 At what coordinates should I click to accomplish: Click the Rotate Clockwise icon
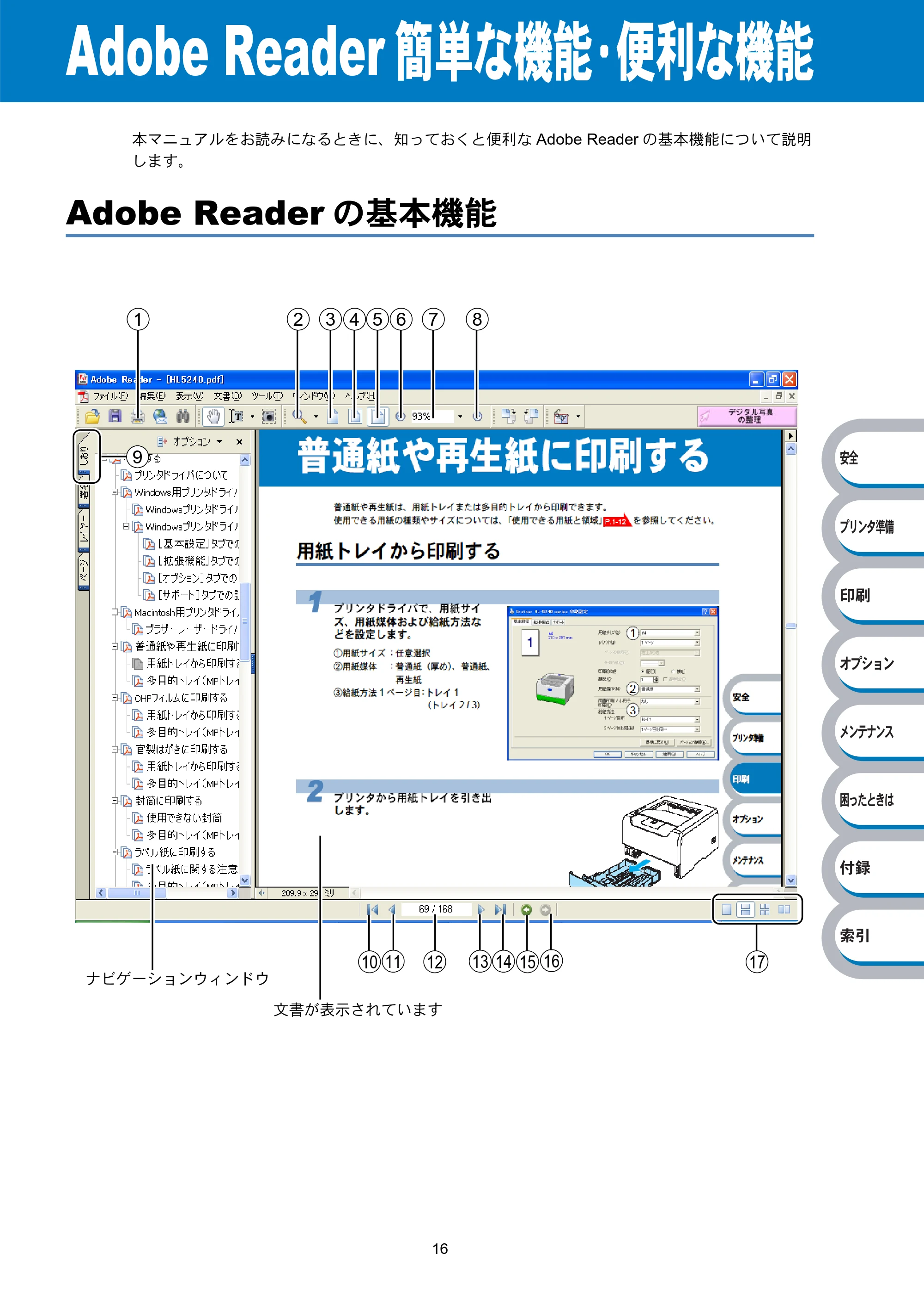pos(508,416)
